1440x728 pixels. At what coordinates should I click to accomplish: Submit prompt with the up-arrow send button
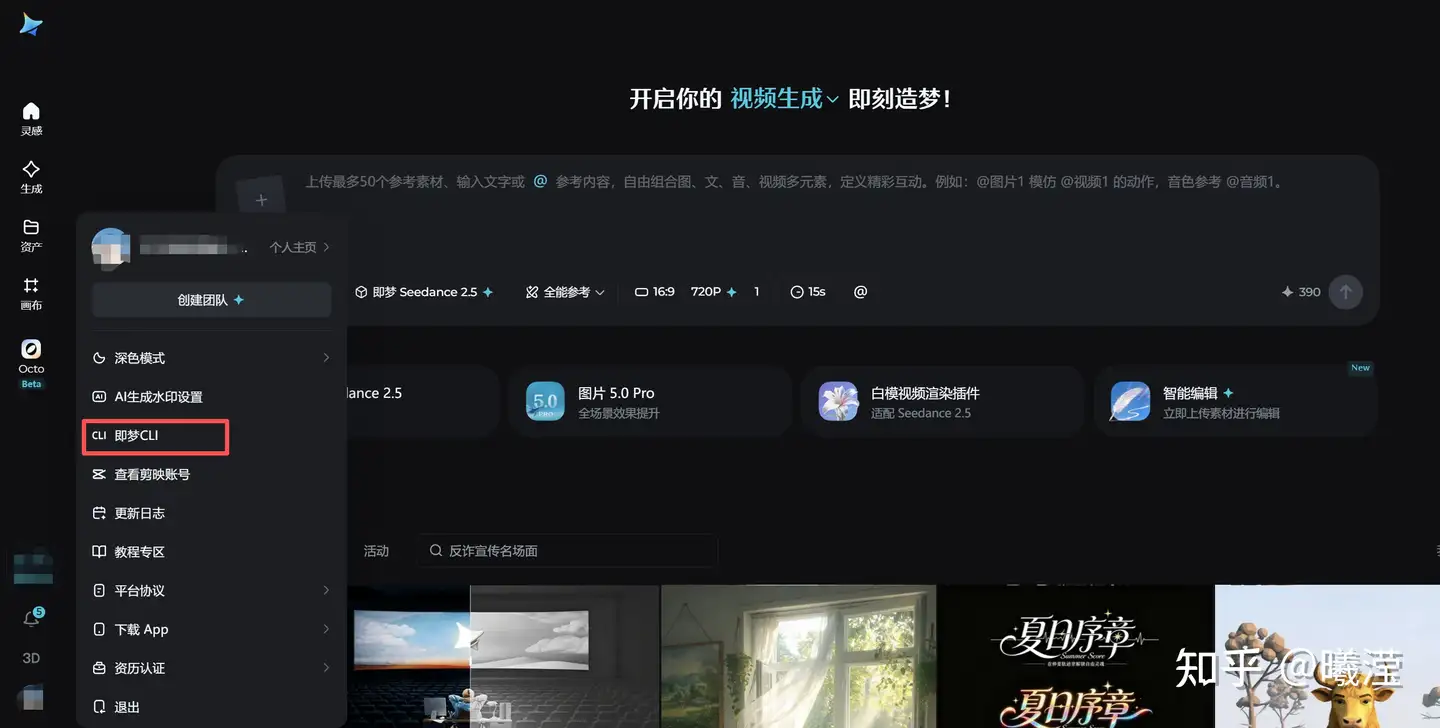click(x=1346, y=292)
